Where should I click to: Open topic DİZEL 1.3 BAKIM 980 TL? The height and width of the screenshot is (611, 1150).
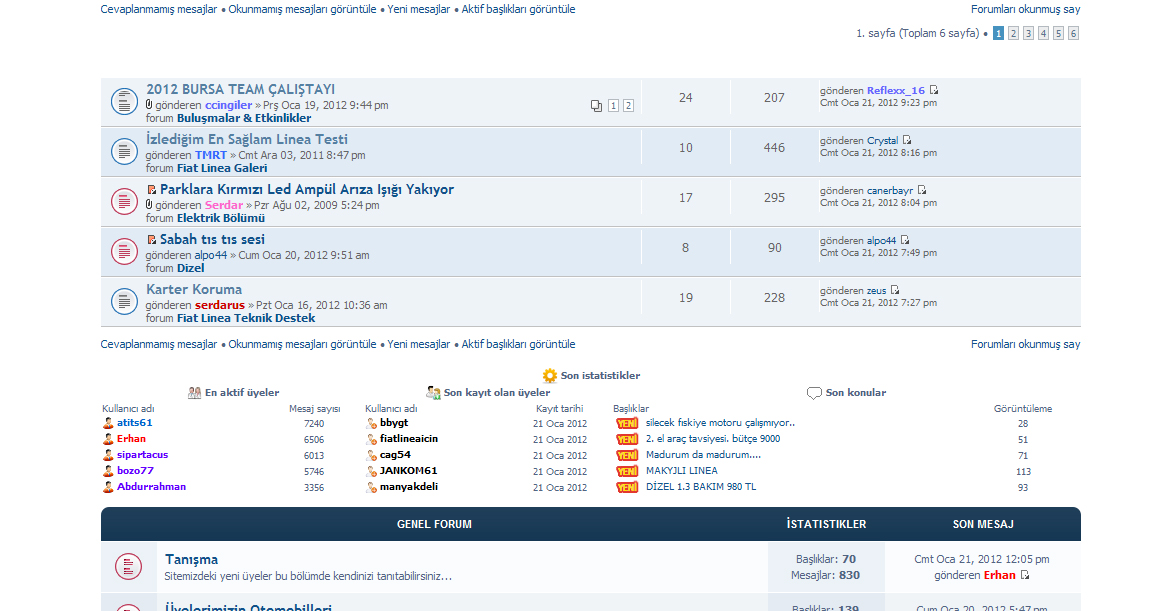[700, 486]
